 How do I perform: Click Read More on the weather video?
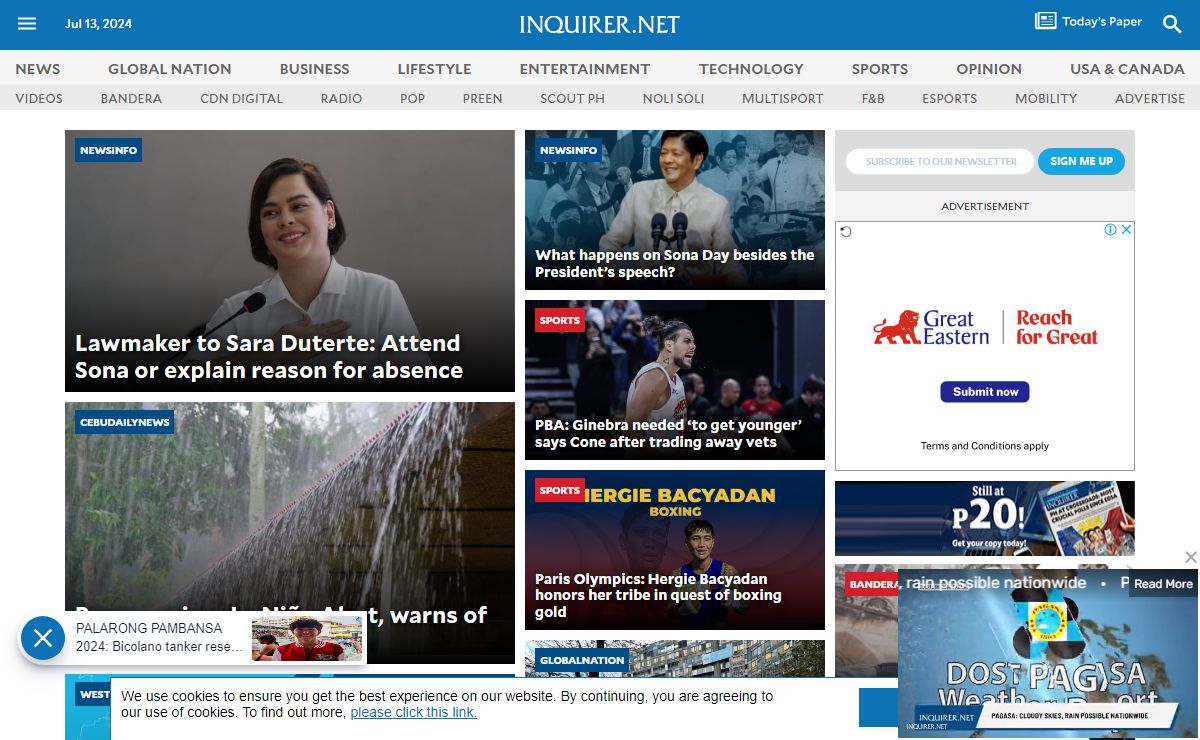(1163, 584)
